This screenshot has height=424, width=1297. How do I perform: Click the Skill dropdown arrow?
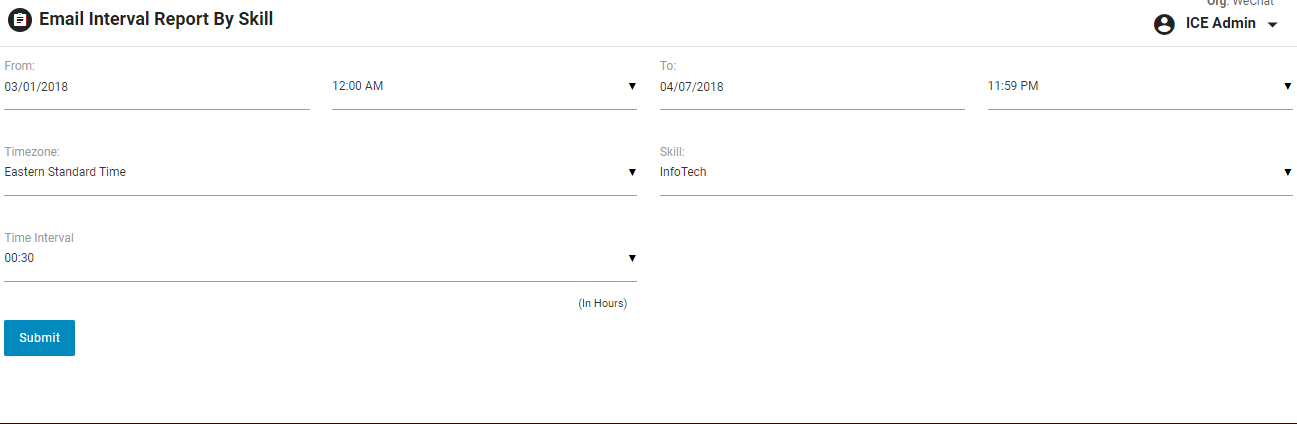1288,172
